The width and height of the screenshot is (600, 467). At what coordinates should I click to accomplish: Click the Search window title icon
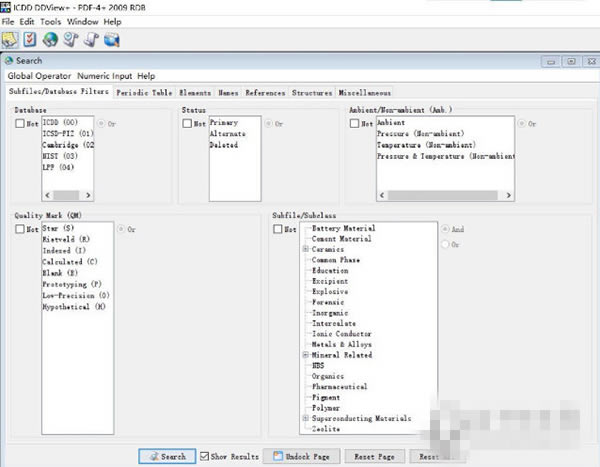[8, 61]
